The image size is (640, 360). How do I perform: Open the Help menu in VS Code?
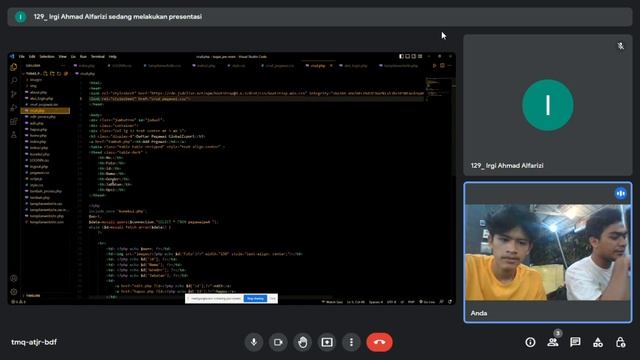pyautogui.click(x=113, y=57)
